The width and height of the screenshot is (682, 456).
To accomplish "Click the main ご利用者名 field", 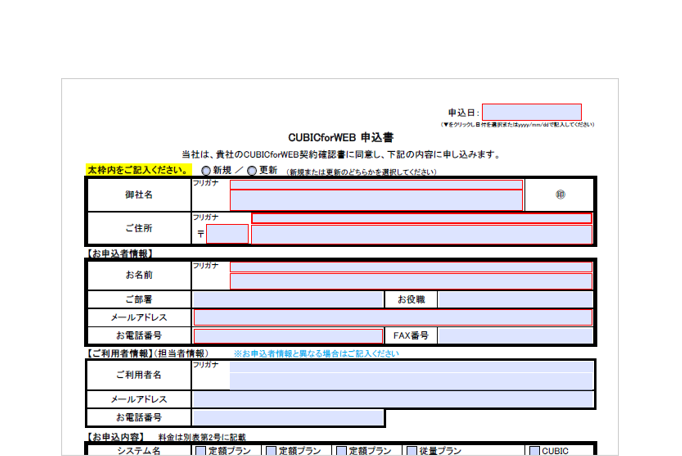I will [411, 381].
